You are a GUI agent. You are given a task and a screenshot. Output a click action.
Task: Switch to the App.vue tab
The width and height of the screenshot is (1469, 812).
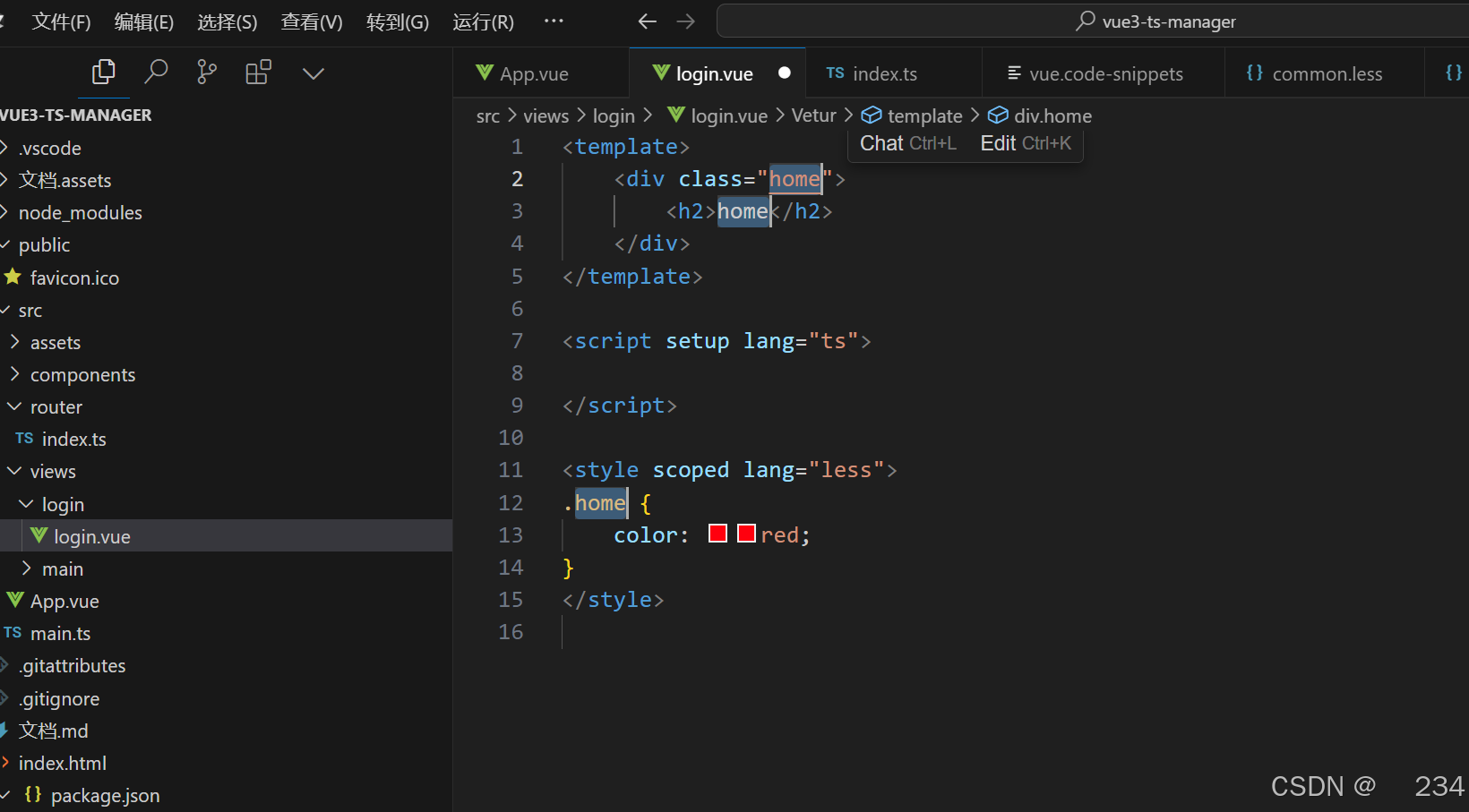click(533, 73)
